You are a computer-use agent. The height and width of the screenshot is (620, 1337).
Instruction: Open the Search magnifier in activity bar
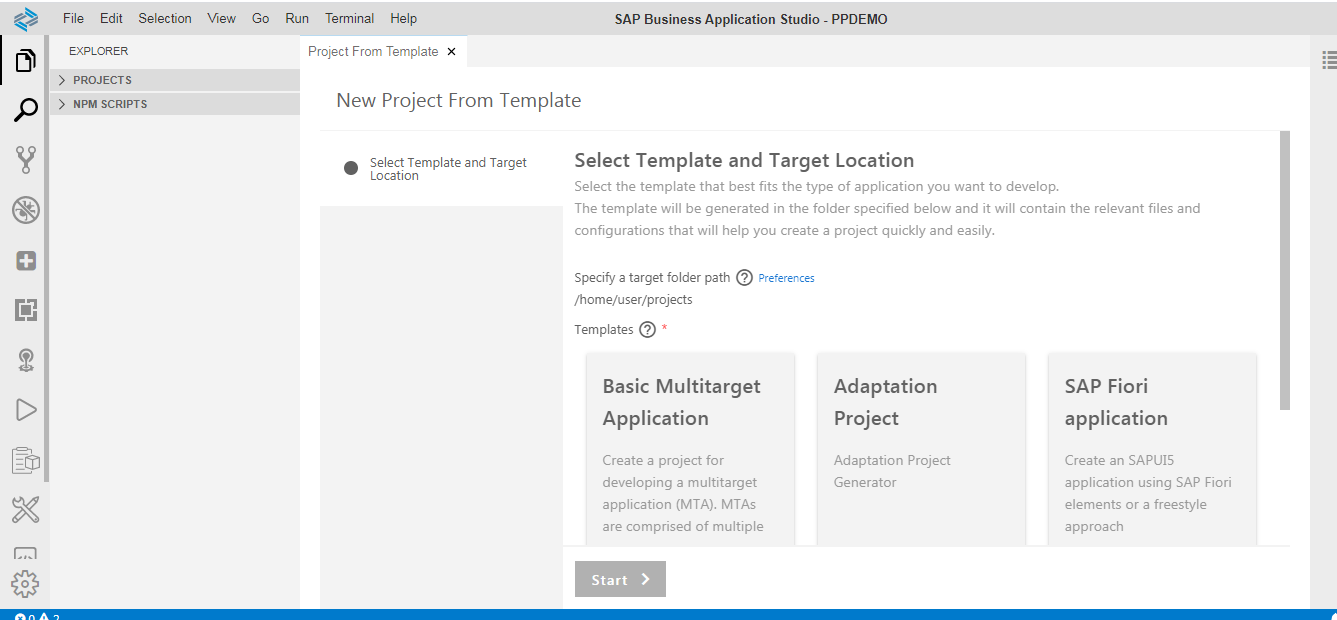tap(25, 110)
